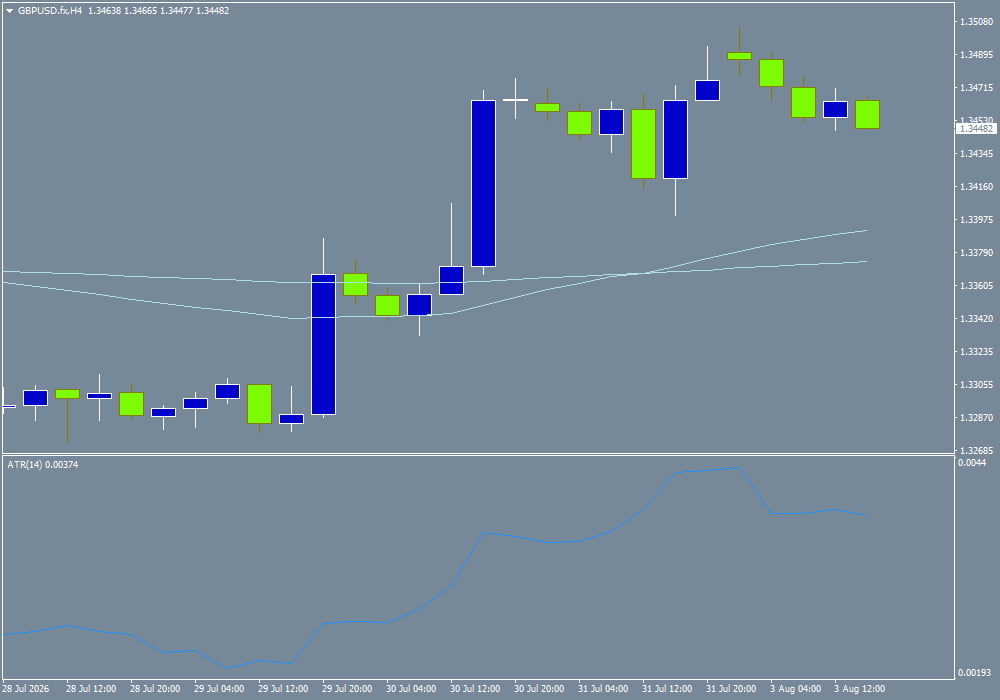The width and height of the screenshot is (1000, 700).
Task: Click the current price tag 1.34482
Action: click(x=976, y=129)
